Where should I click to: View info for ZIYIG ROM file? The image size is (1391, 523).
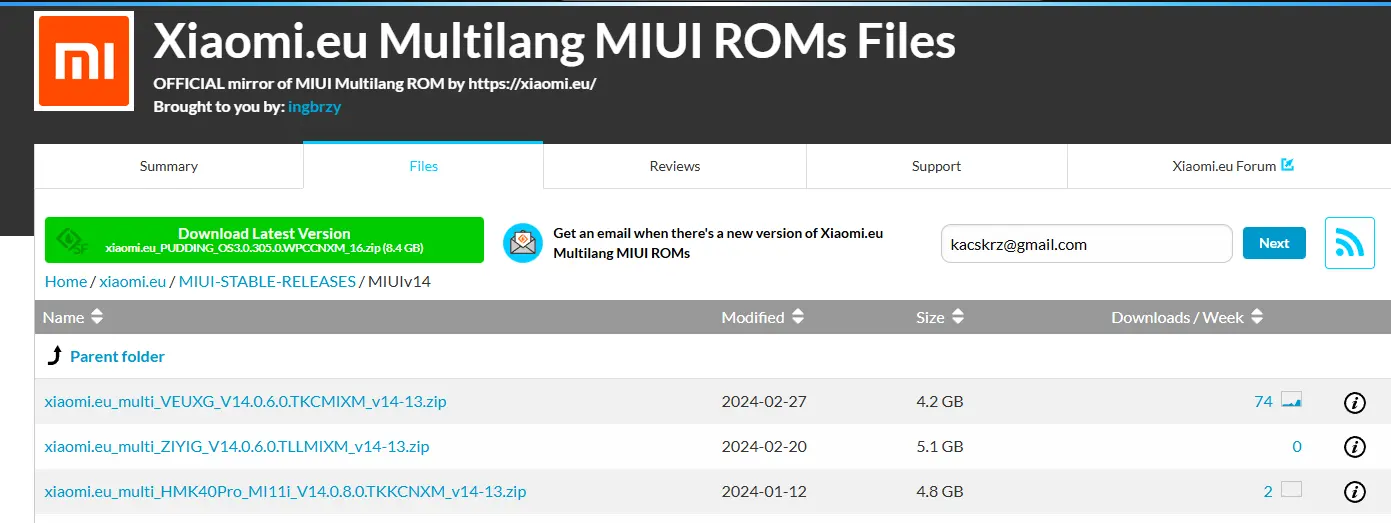(x=1354, y=447)
